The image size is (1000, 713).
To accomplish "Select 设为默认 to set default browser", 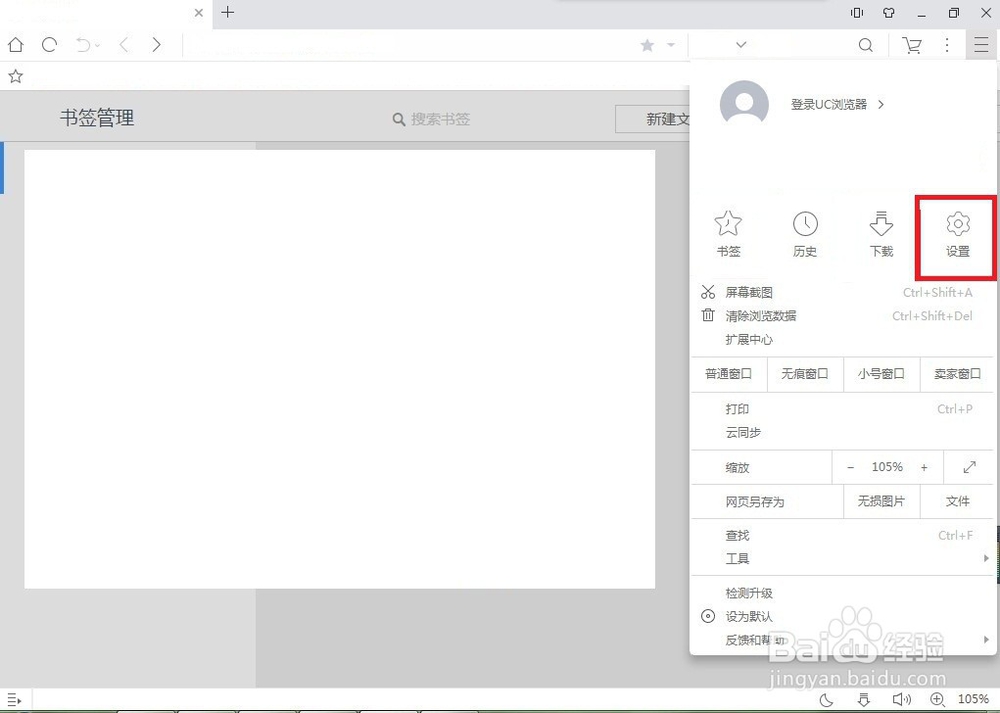I will pyautogui.click(x=752, y=616).
